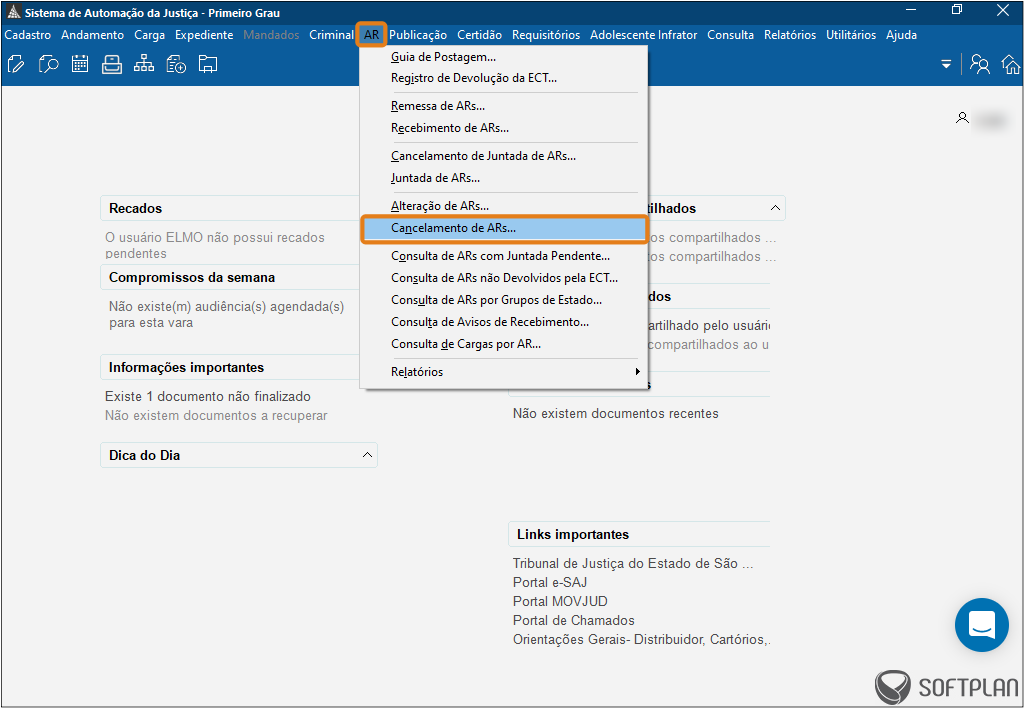Click Cancelamento de ARs menu entry
The height and width of the screenshot is (708, 1024).
click(x=504, y=228)
